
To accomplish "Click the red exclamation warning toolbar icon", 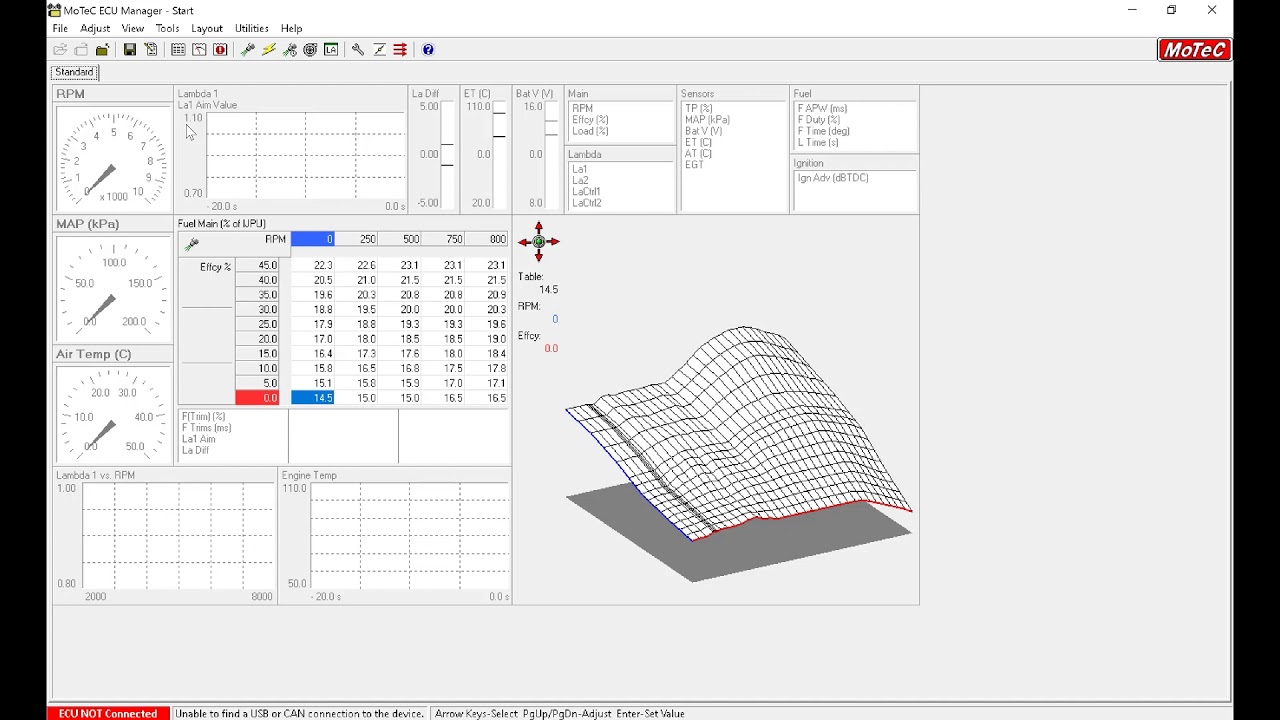I will [220, 49].
